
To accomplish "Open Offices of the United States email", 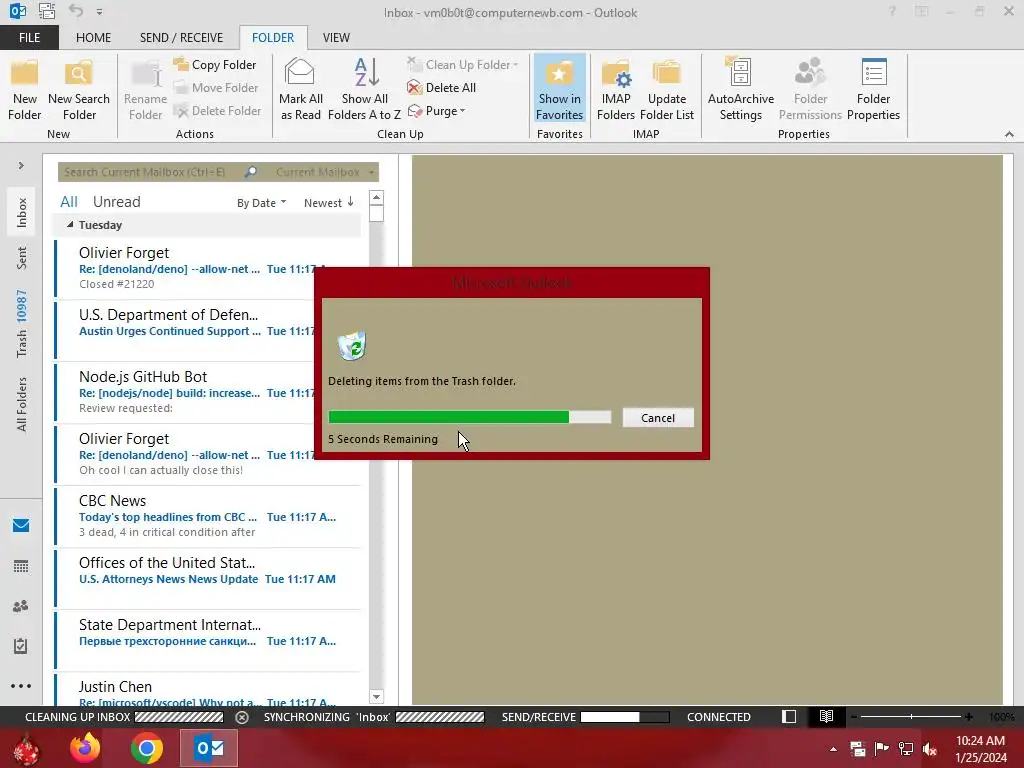I will click(208, 579).
